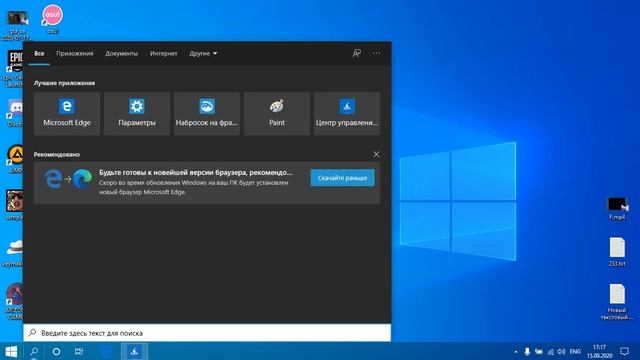Open Cortana circle in taskbar
The width and height of the screenshot is (640, 360).
tap(56, 351)
